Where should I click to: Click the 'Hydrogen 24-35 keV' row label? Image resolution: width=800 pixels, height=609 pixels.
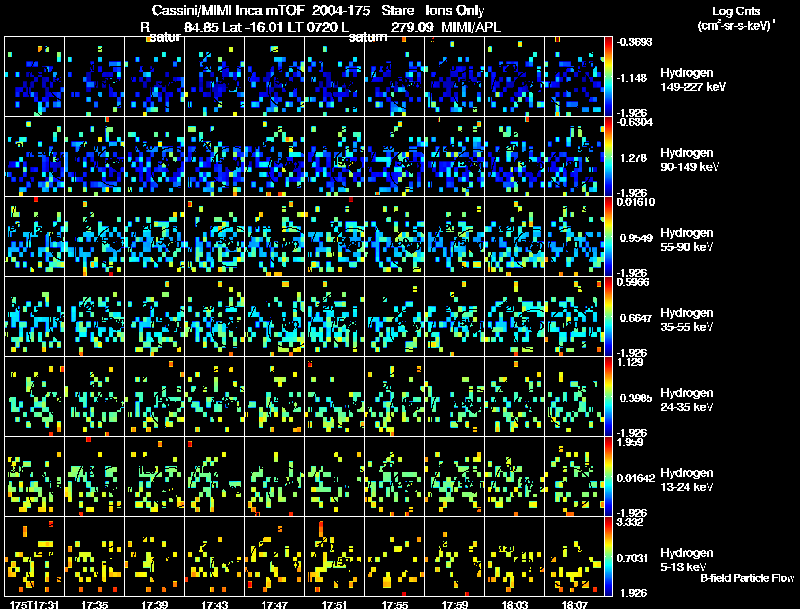pos(687,400)
